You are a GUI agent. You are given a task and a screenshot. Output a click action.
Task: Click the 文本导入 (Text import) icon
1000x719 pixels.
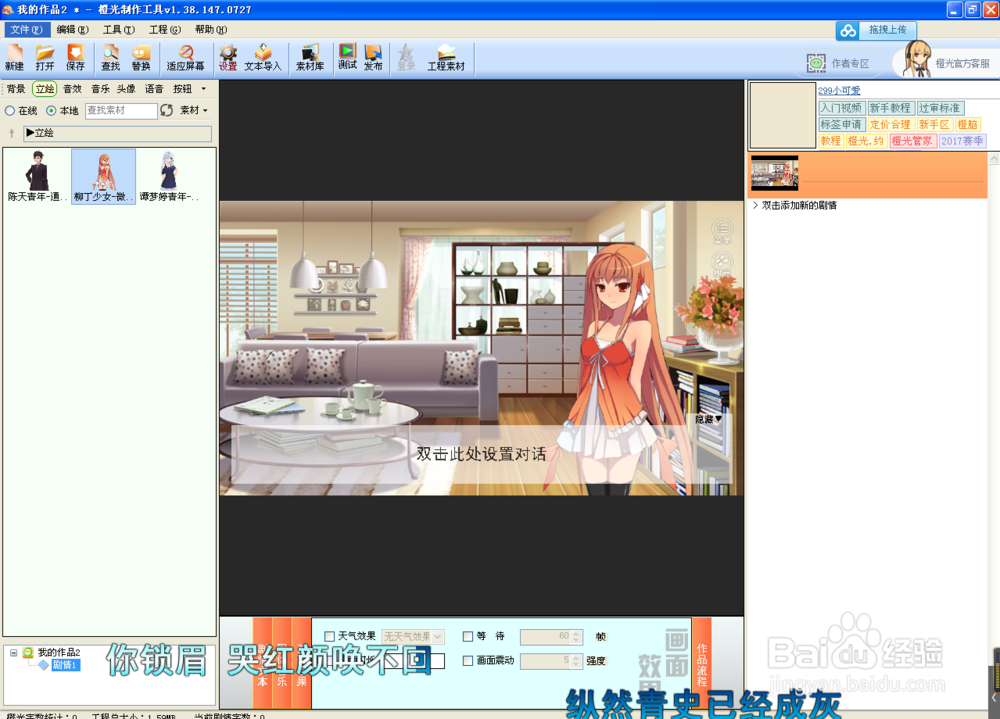(x=263, y=57)
